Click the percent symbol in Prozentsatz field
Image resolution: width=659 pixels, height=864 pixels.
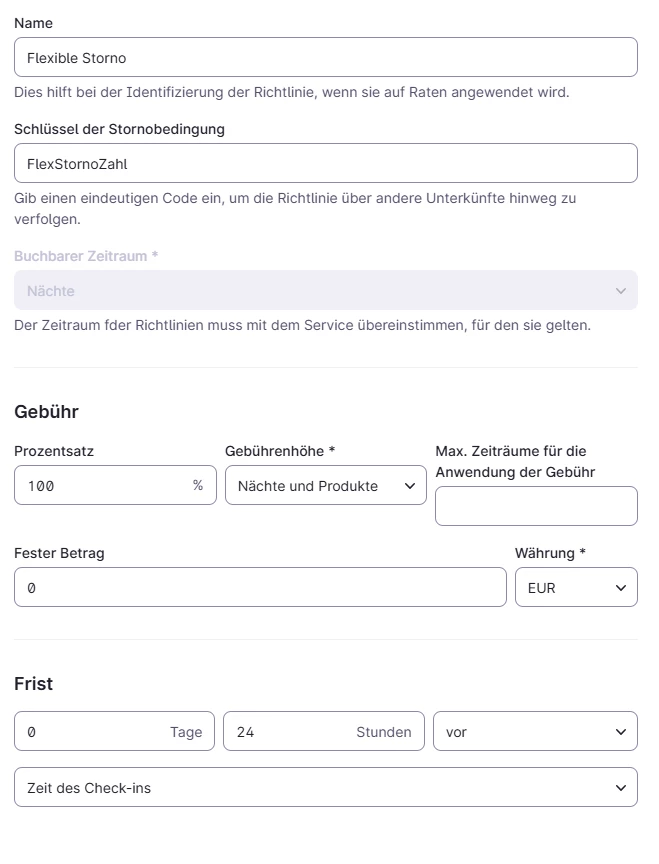coord(198,485)
